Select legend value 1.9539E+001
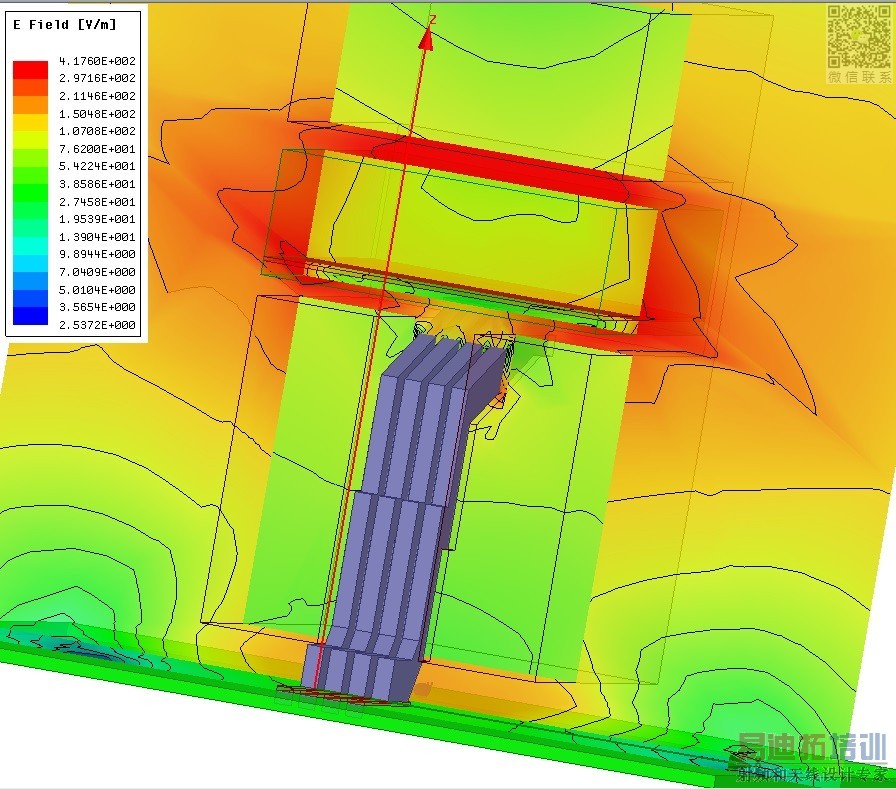 (x=97, y=219)
